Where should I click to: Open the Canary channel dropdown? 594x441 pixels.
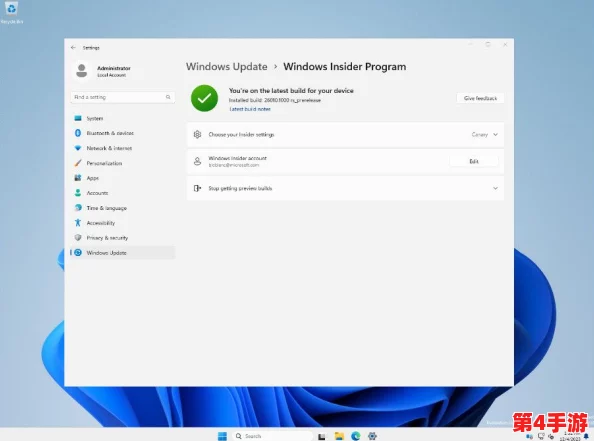tap(485, 134)
